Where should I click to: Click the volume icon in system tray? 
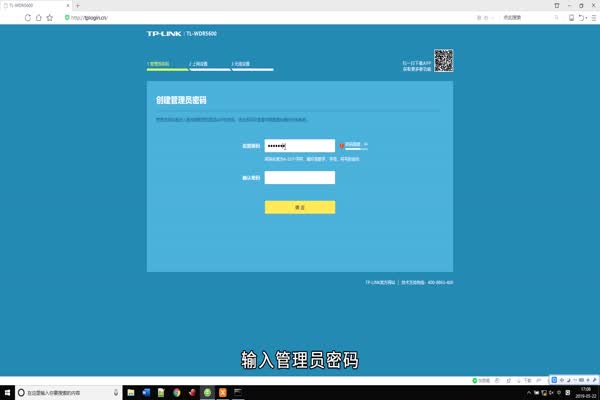pyautogui.click(x=551, y=393)
